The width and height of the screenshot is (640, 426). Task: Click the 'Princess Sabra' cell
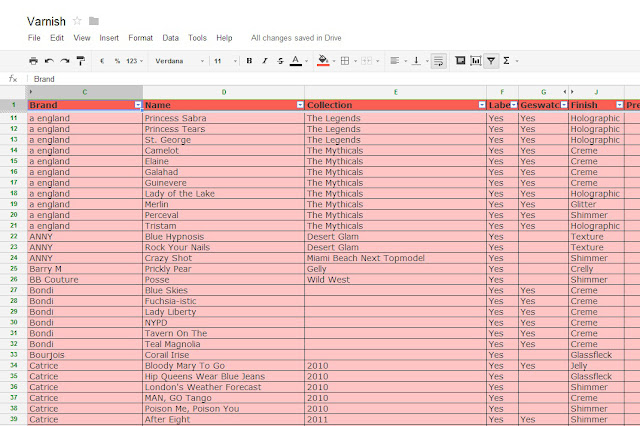(x=224, y=118)
